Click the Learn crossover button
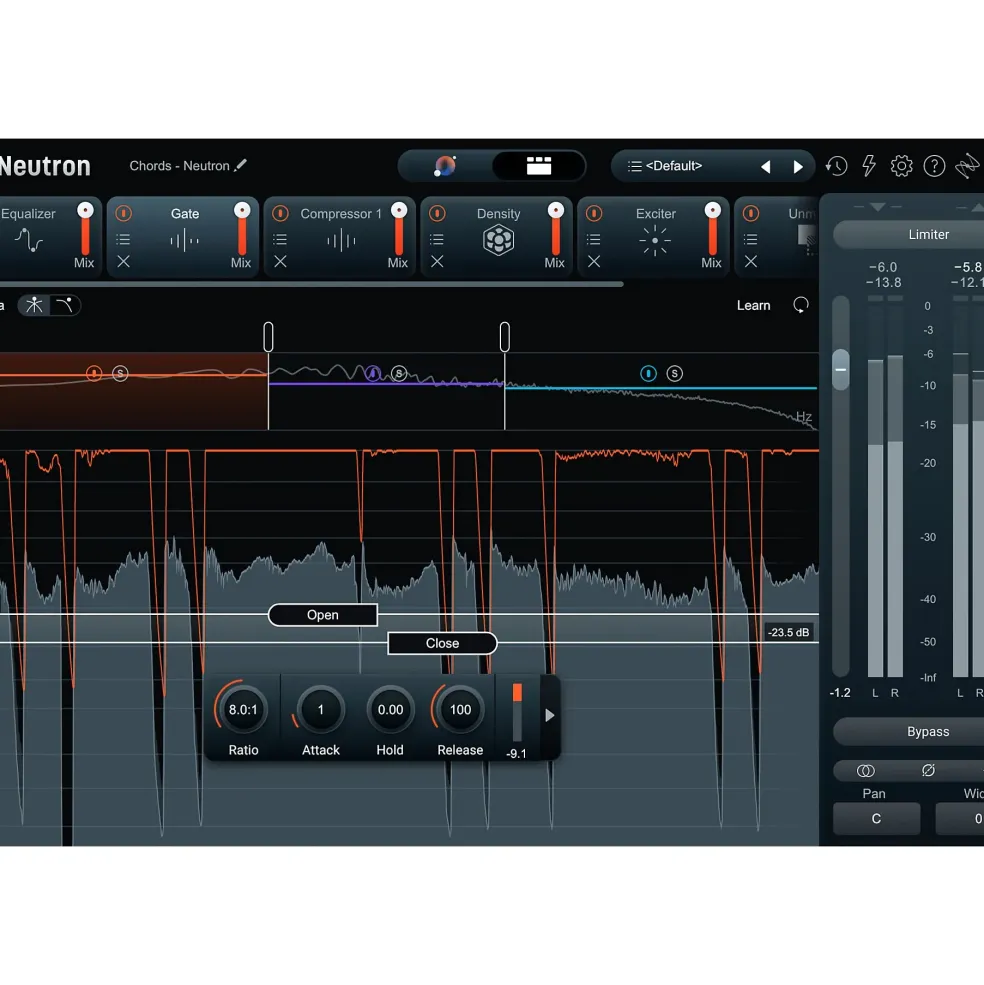 (753, 305)
